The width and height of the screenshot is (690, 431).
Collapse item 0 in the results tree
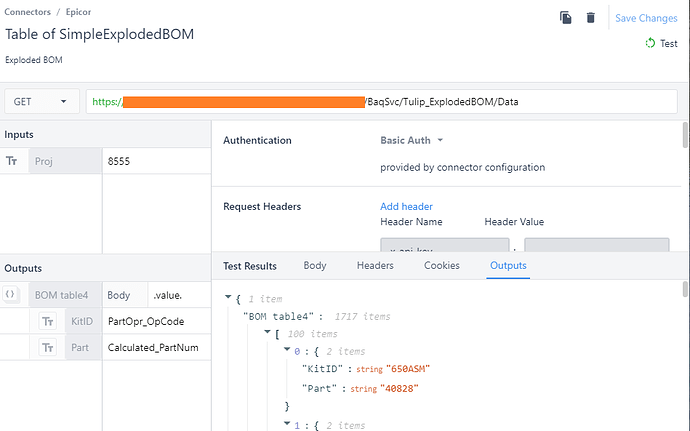point(287,350)
